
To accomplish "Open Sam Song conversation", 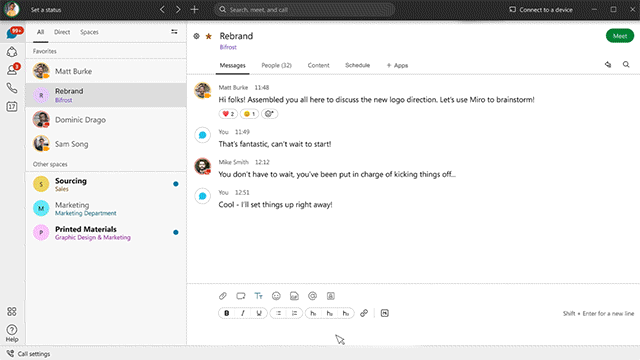I will [x=106, y=144].
